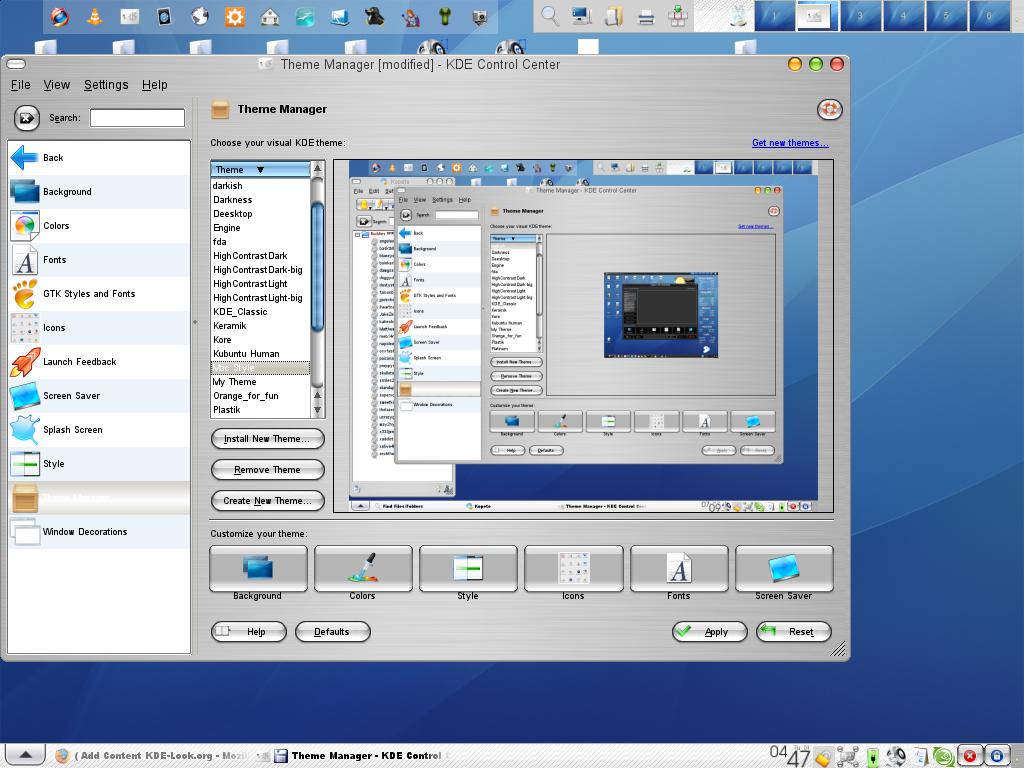1024x768 pixels.
Task: Open Splash Screen module in the sidebar
Action: 99,430
